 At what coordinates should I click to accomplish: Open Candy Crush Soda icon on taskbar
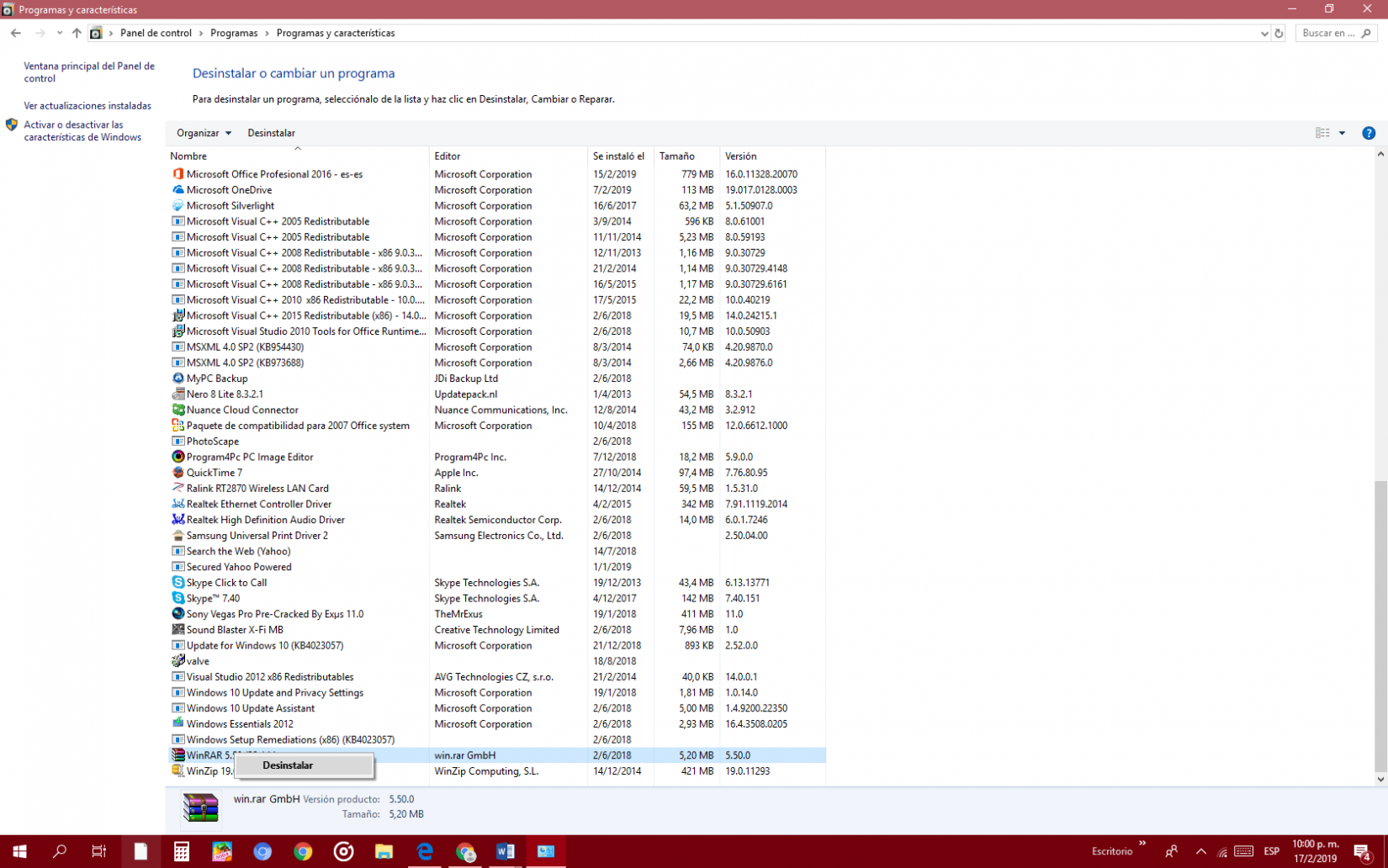(222, 851)
